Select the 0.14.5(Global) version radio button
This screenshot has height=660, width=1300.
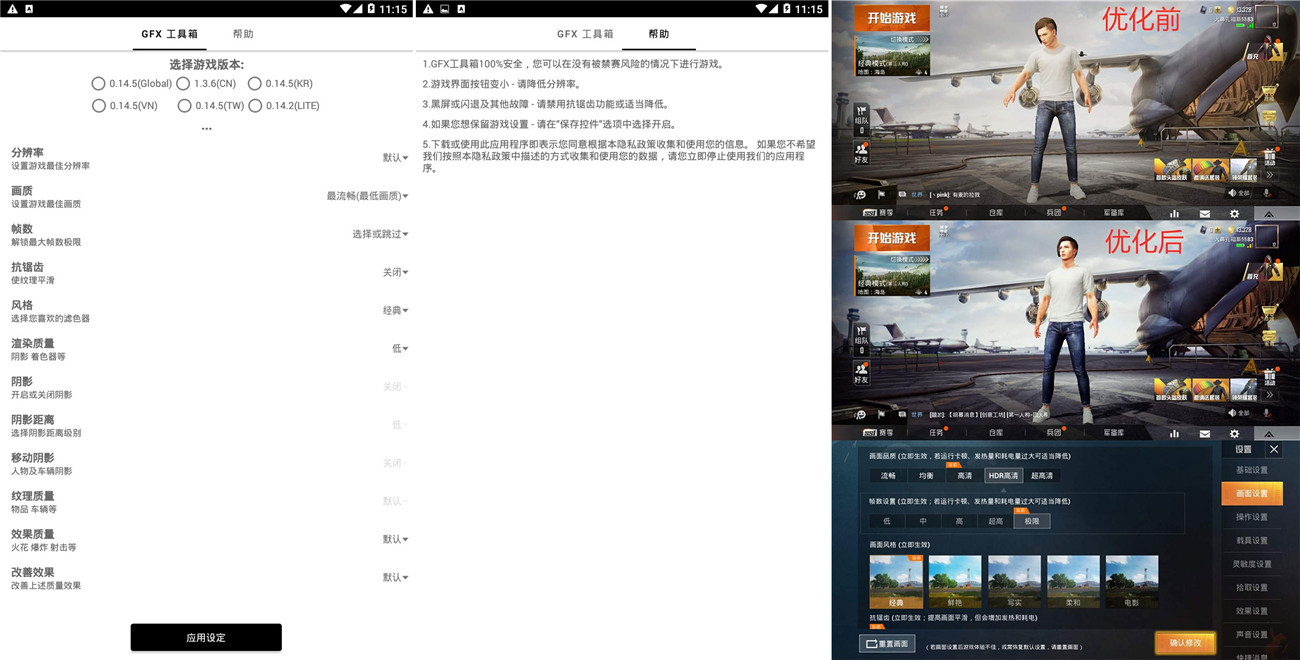pyautogui.click(x=98, y=83)
